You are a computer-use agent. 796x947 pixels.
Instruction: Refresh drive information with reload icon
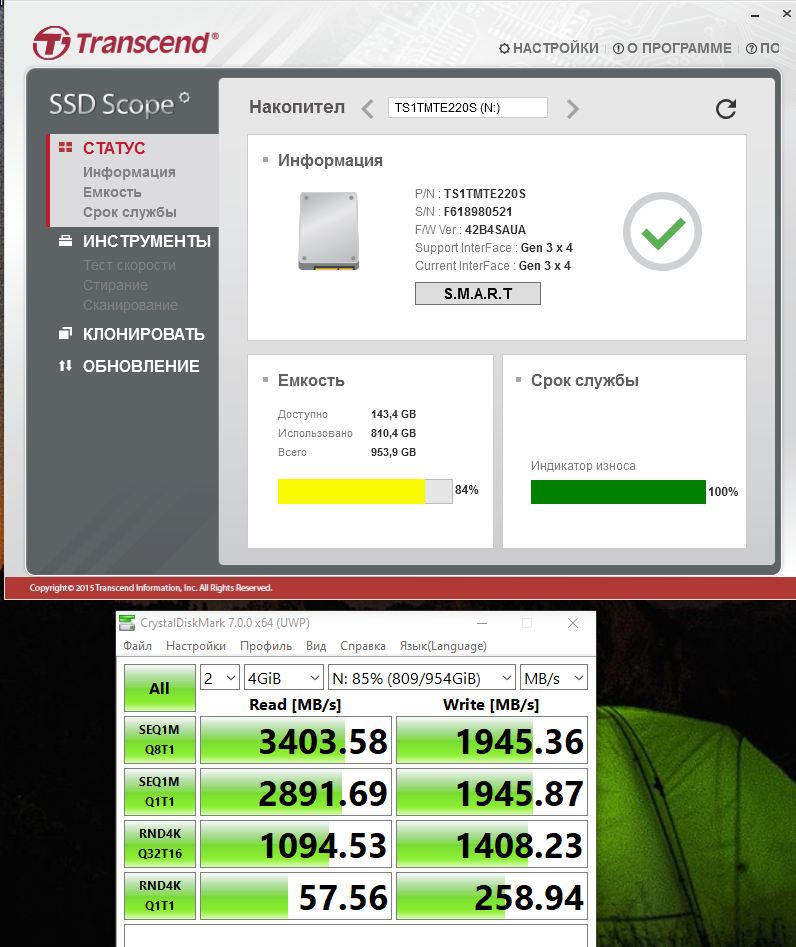click(726, 109)
